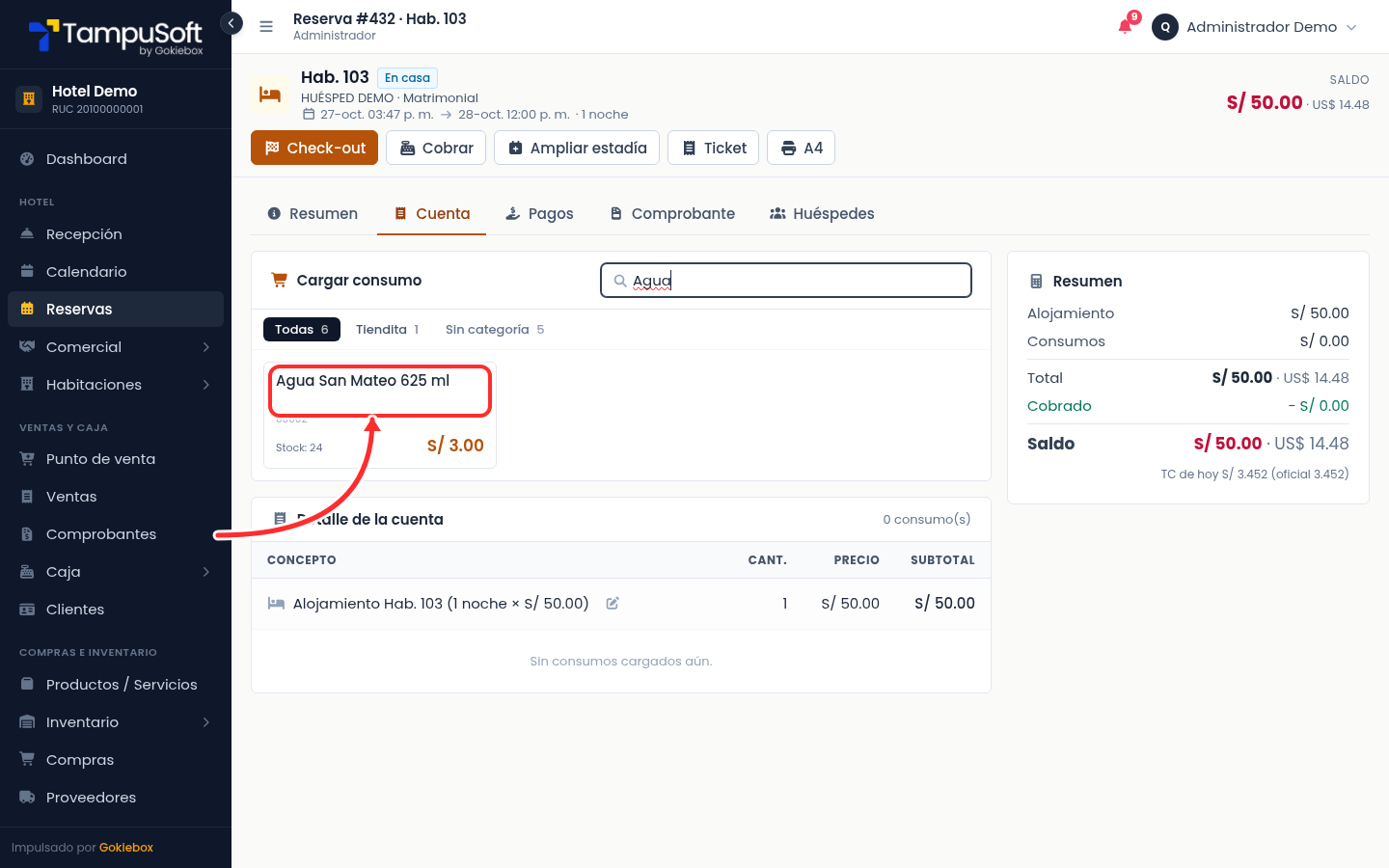
Task: Click the TC de hoy S/ 3.452 text
Action: 1255,475
